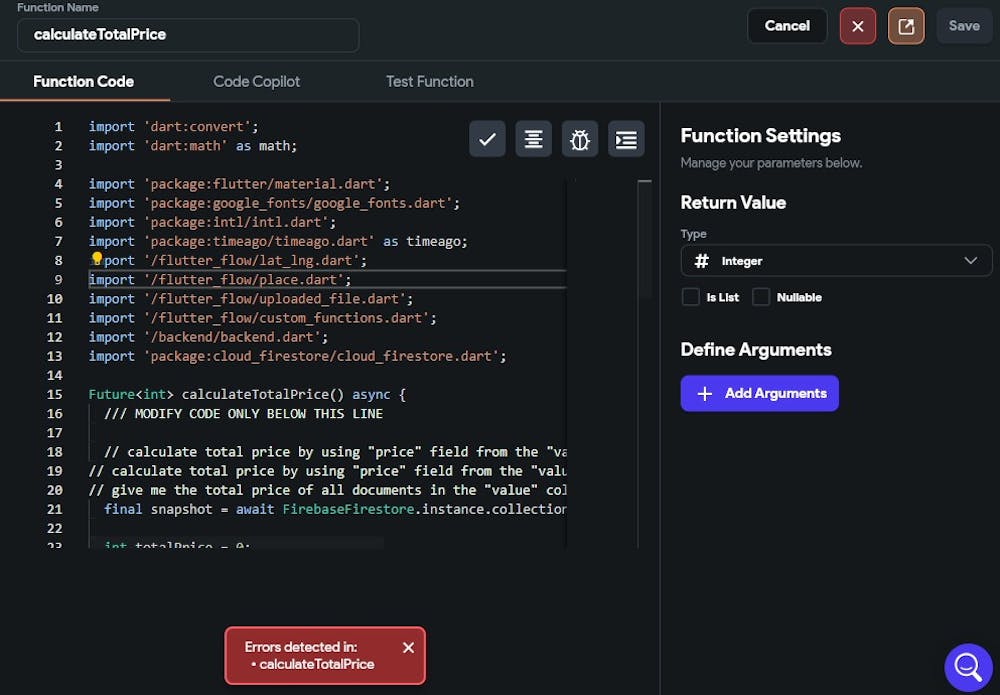Click the code editor vertical scrollbar
1000x695 pixels.
point(645,239)
